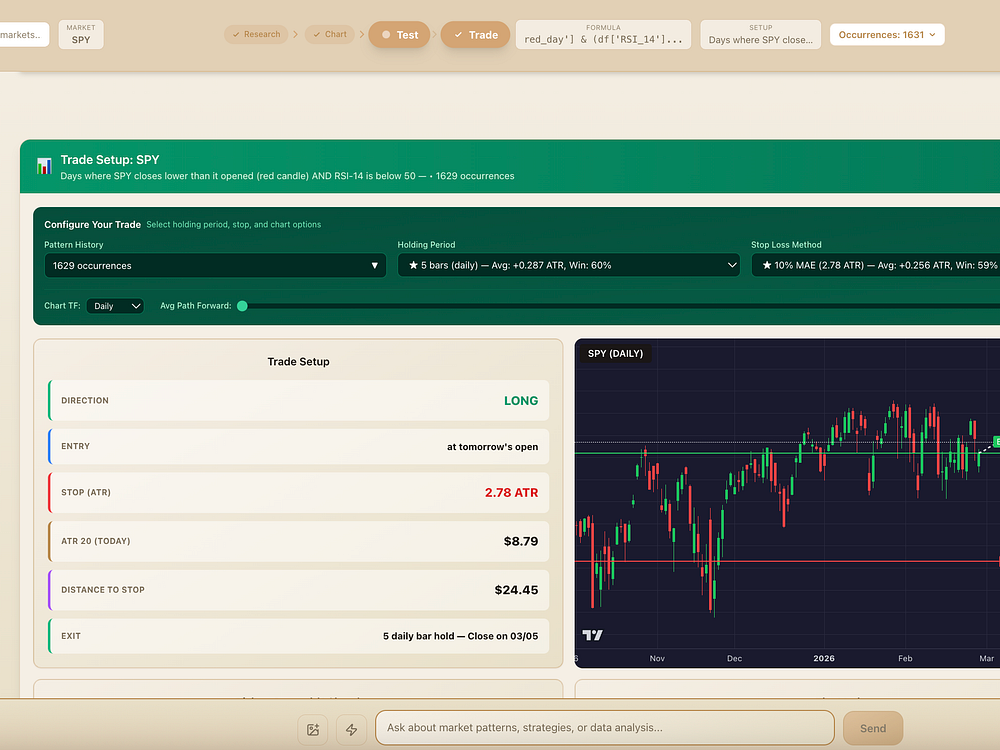Image resolution: width=1000 pixels, height=750 pixels.
Task: Click the lightning bolt quick actions icon
Action: point(351,729)
